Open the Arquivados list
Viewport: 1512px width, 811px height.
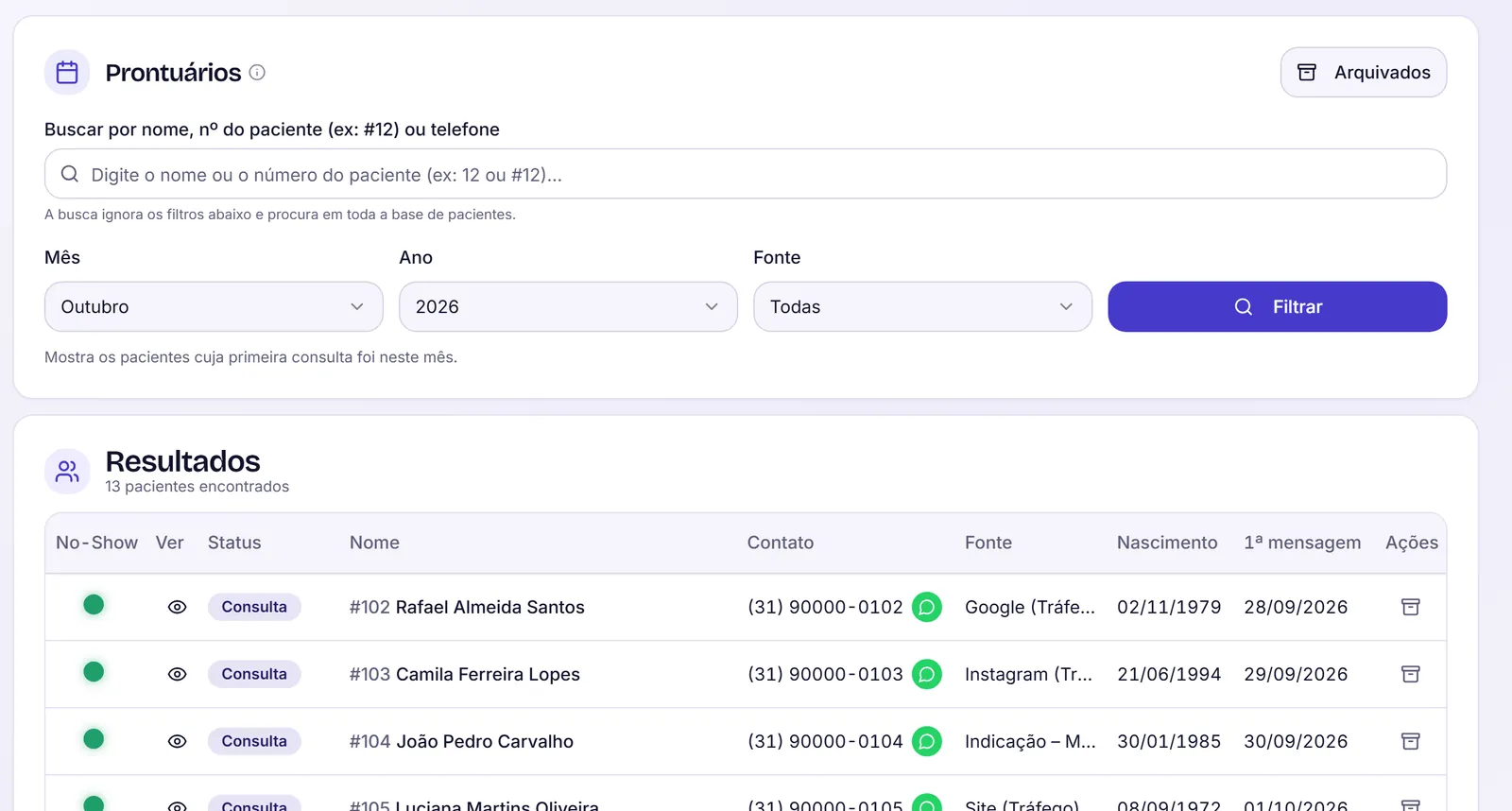pyautogui.click(x=1363, y=73)
